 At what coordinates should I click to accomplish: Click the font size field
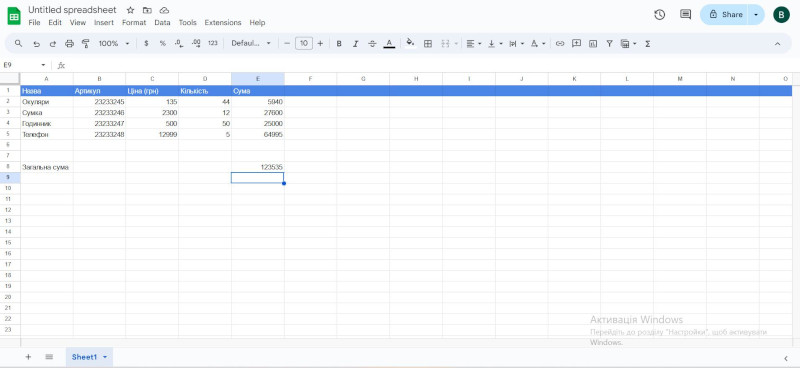[x=304, y=43]
